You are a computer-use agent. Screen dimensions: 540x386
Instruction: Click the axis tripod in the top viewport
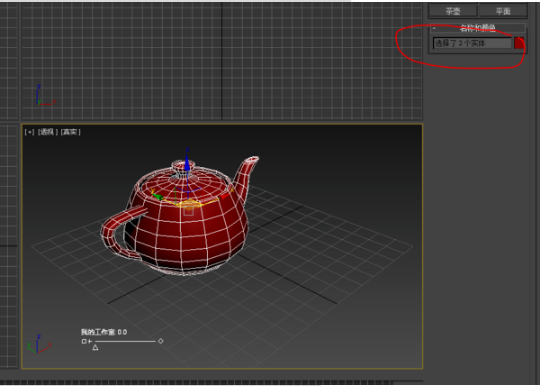pos(45,95)
